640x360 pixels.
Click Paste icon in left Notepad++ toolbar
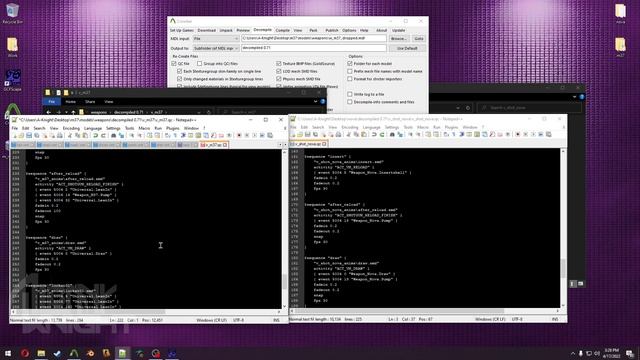coord(85,135)
